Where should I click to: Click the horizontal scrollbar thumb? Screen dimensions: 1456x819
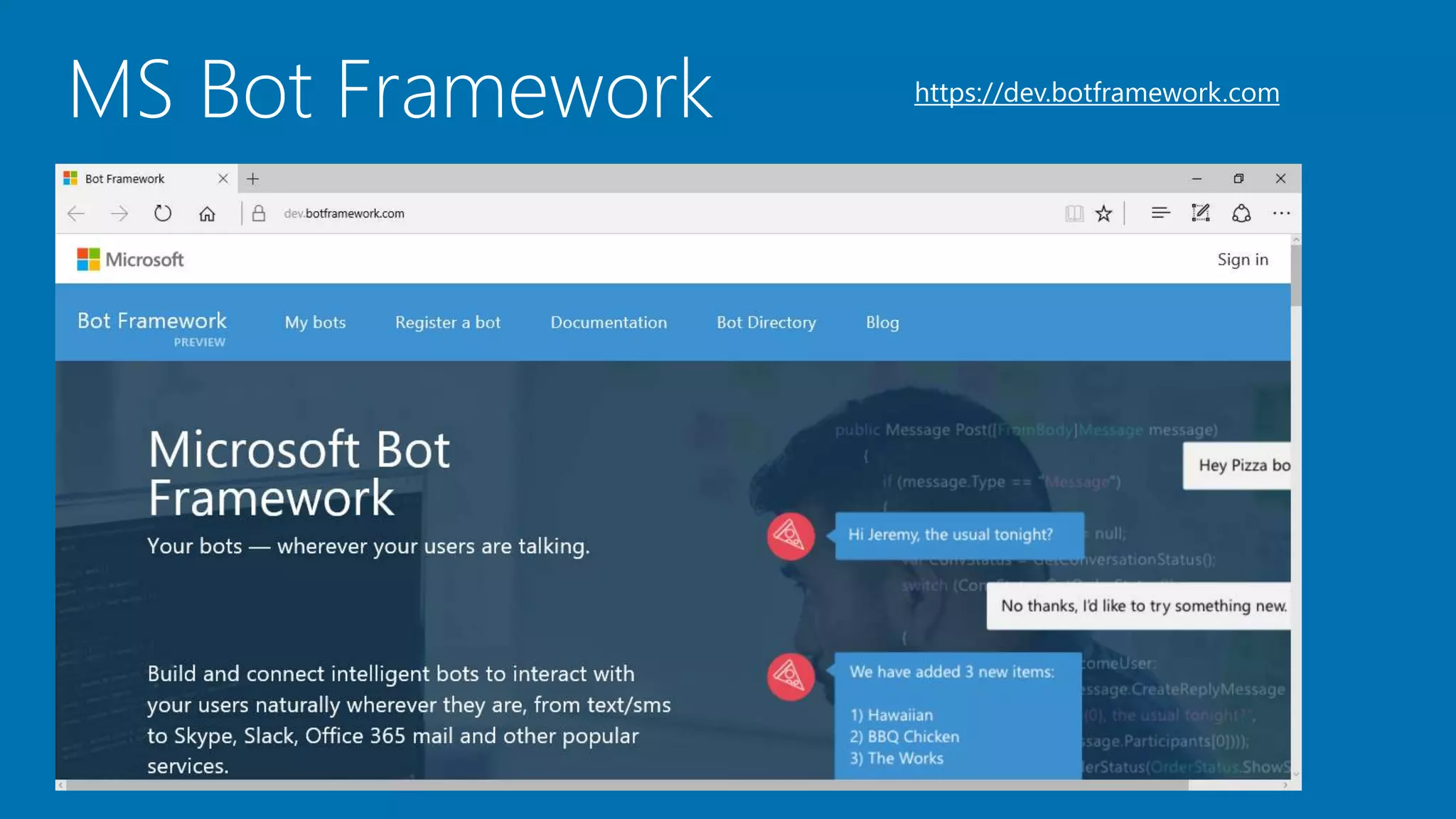[x=627, y=785]
